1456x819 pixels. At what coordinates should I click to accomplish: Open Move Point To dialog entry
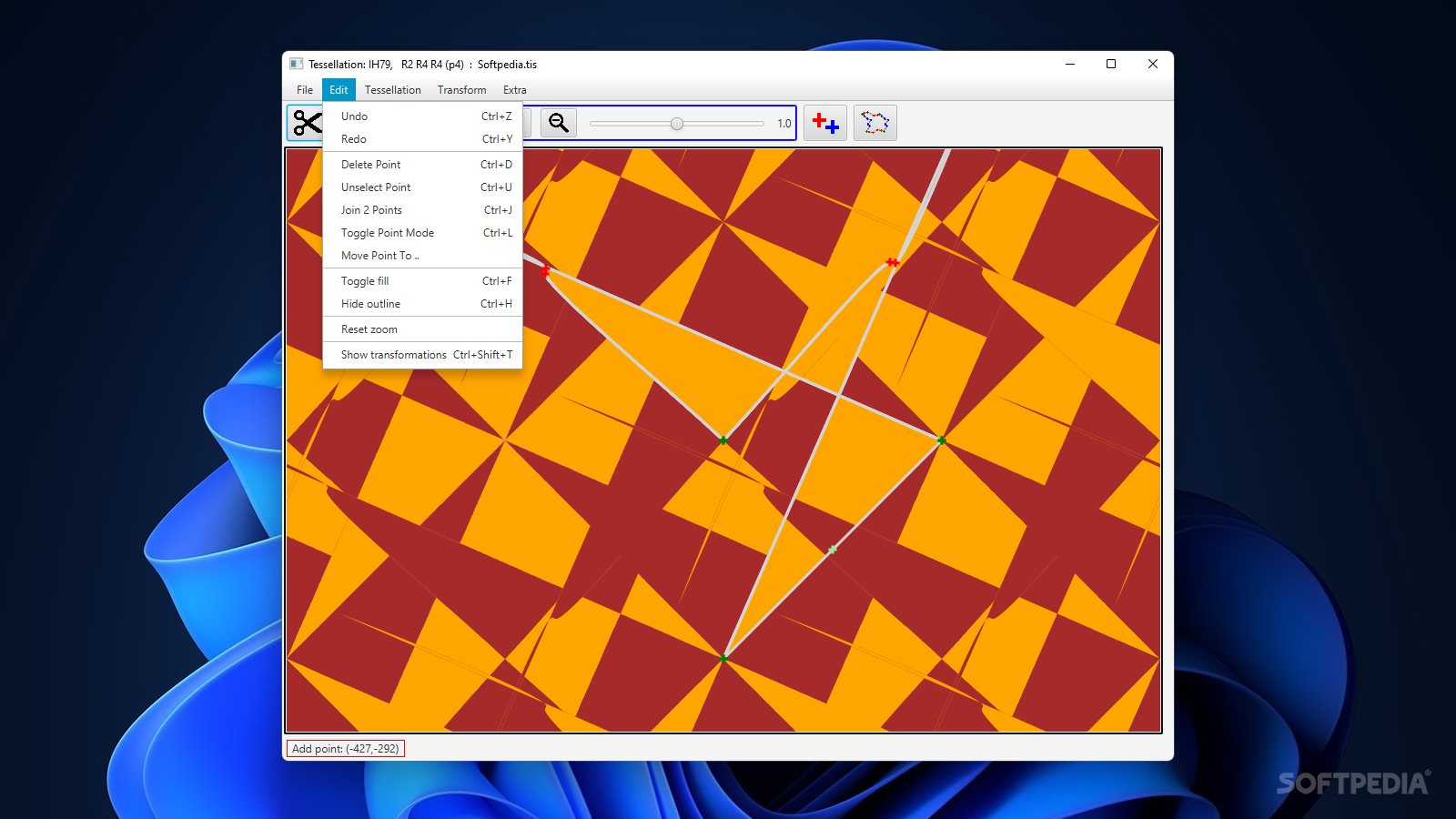[x=423, y=256]
